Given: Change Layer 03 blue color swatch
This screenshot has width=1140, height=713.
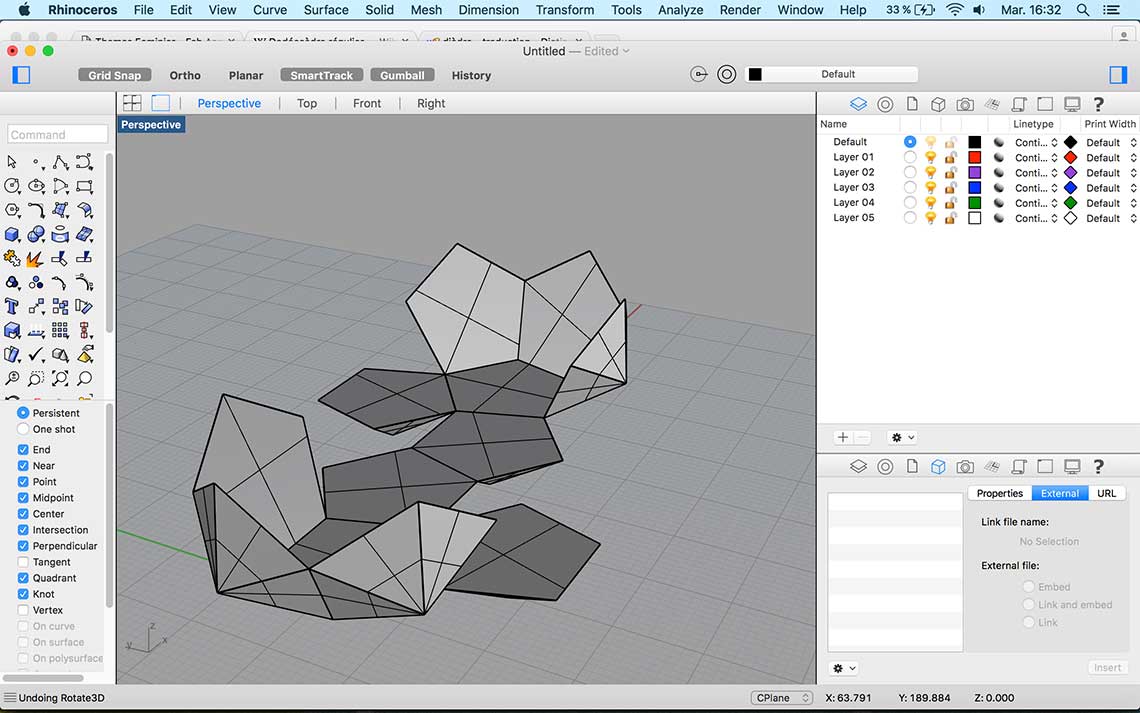Looking at the screenshot, I should (975, 188).
